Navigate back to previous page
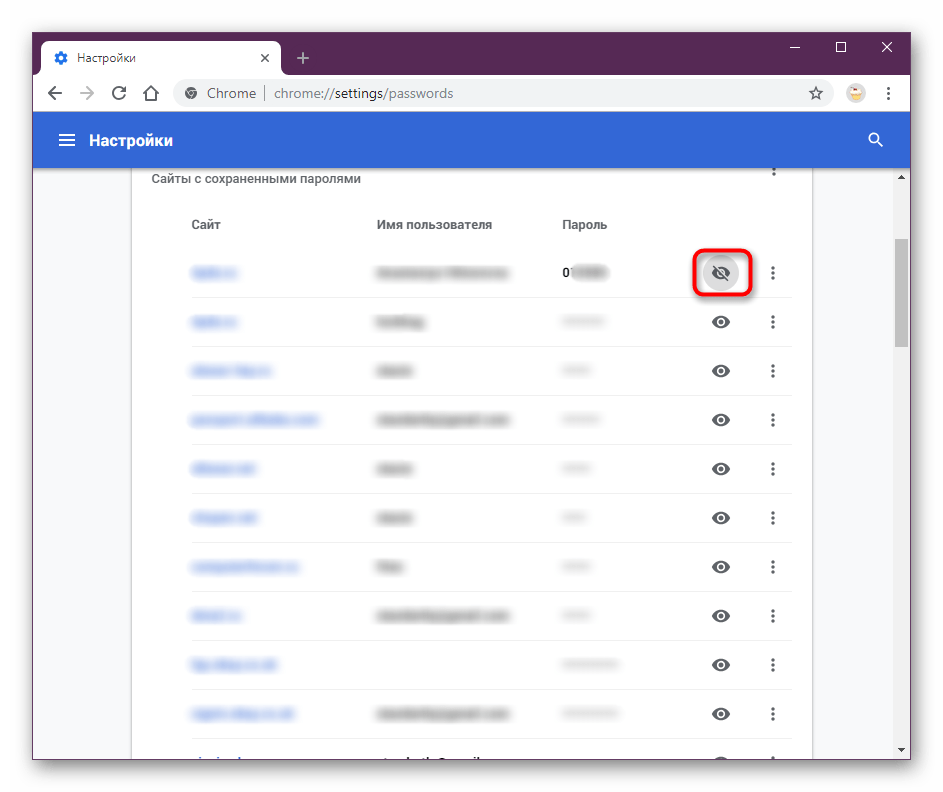This screenshot has width=943, height=792. (x=55, y=93)
